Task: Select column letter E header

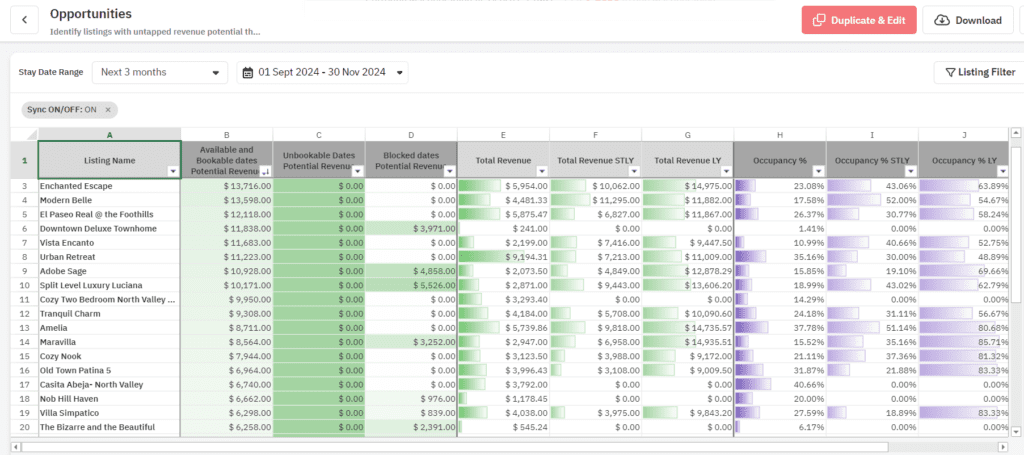Action: (x=503, y=134)
